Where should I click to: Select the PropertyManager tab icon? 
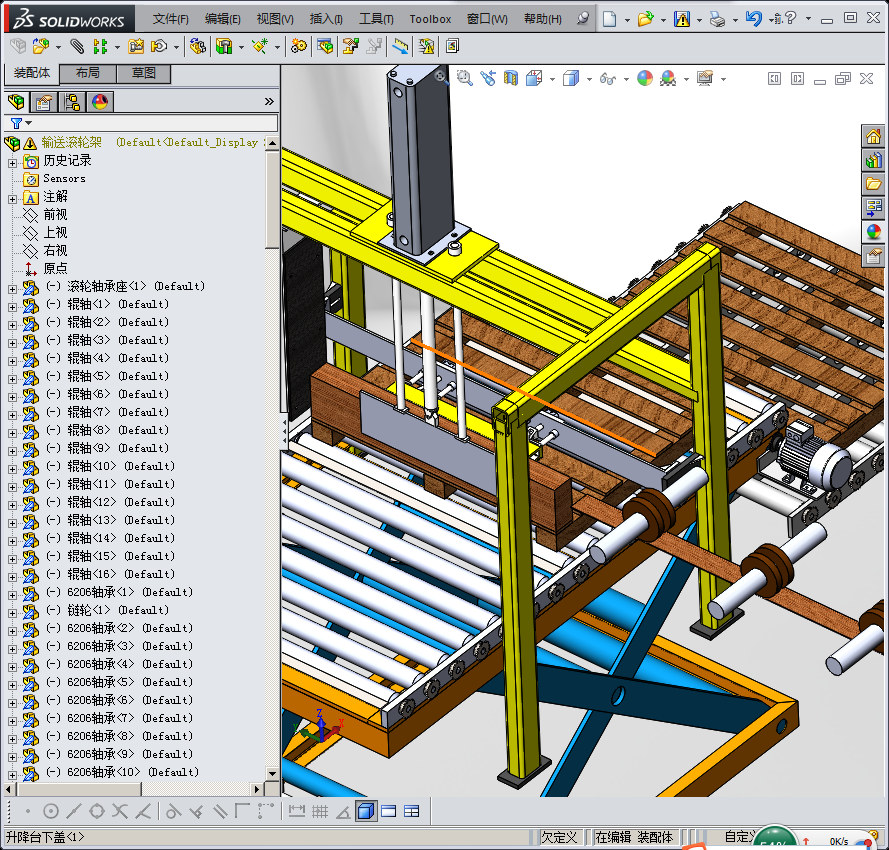(44, 101)
